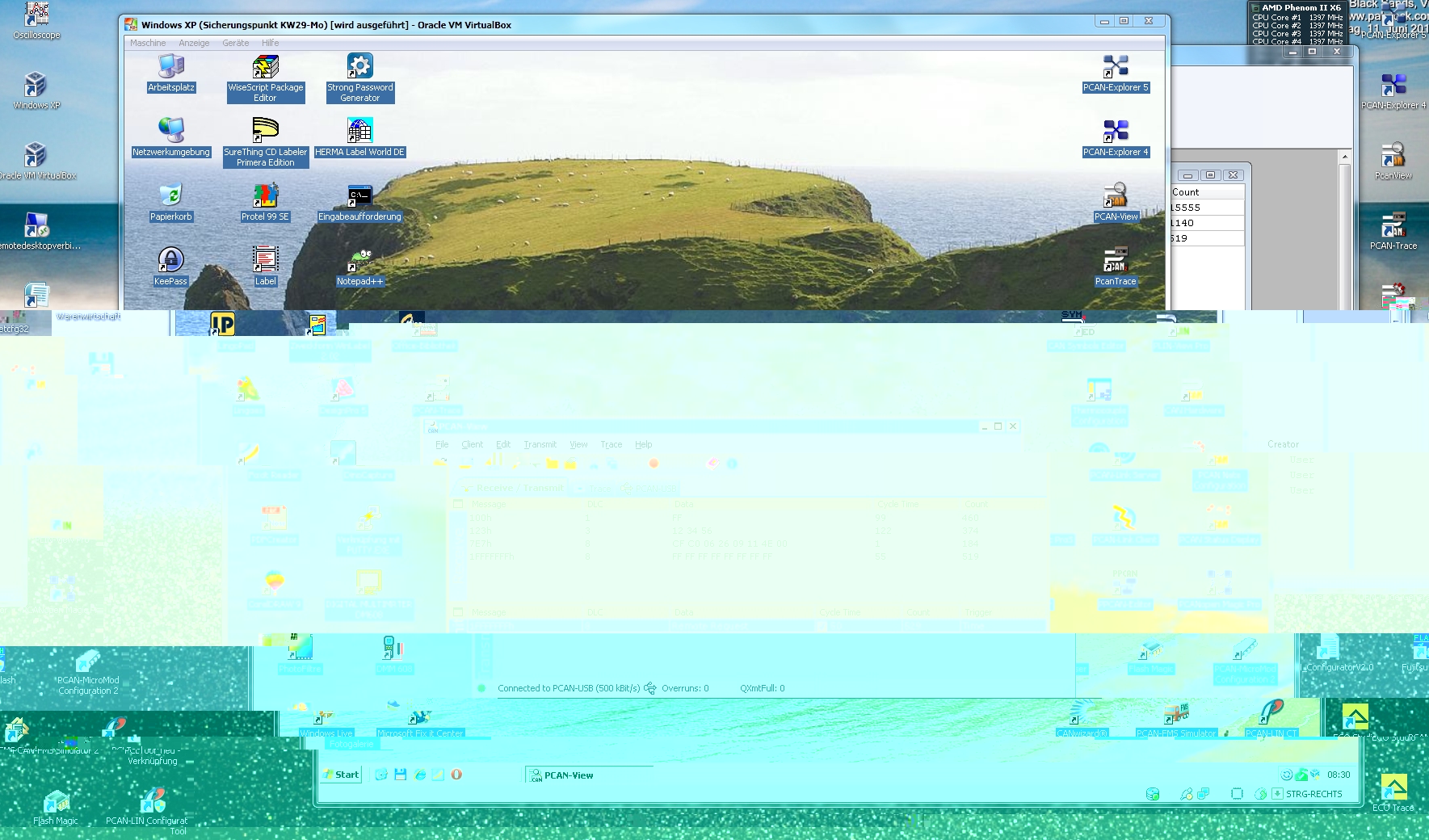Click 'Connected to PCAN-USB (500 kBit/s)' status

569,688
